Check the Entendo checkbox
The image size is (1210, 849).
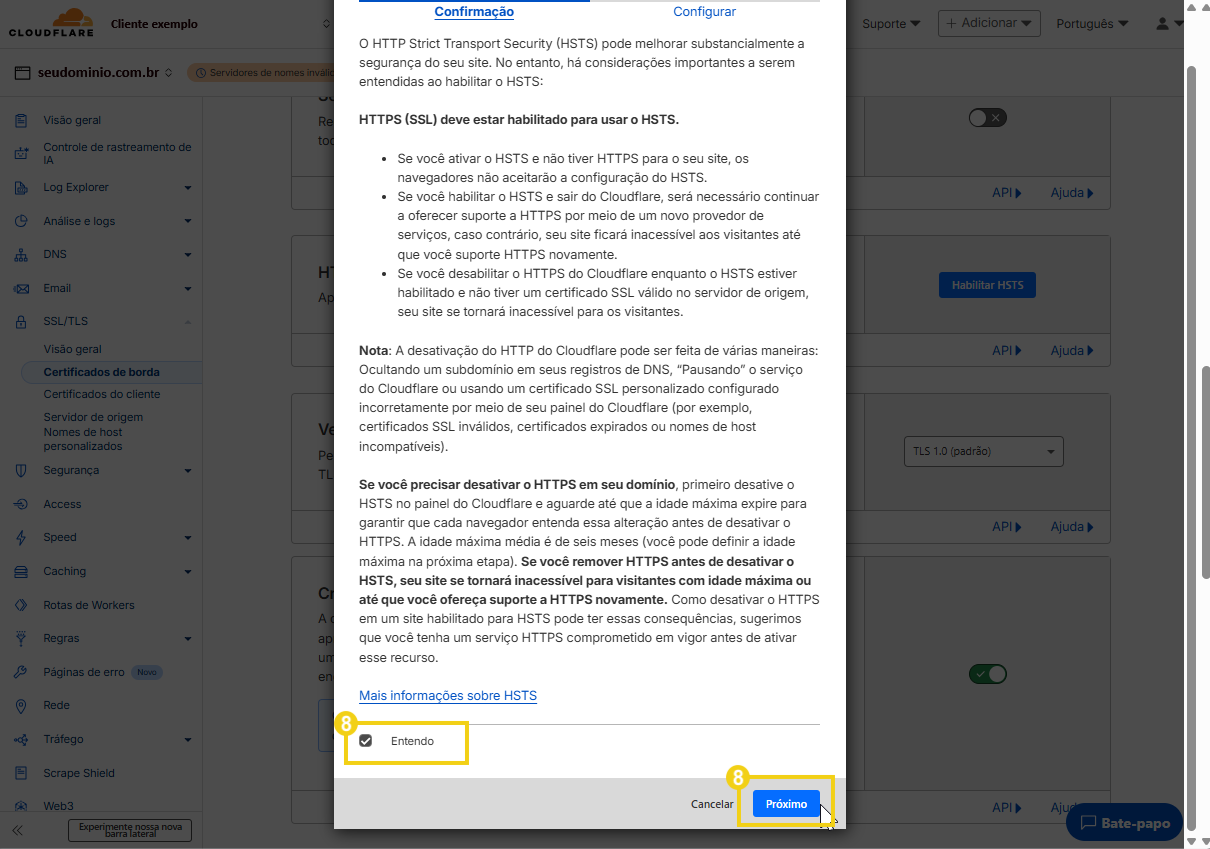pyautogui.click(x=367, y=740)
